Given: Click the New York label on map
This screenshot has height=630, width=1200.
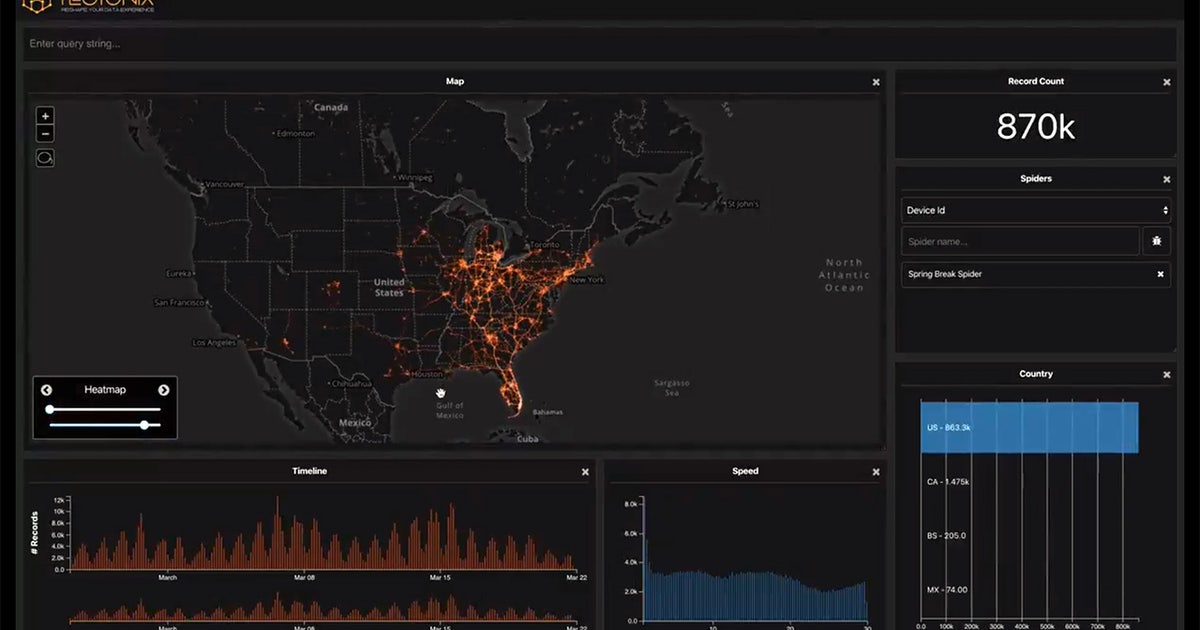Looking at the screenshot, I should click(x=587, y=280).
